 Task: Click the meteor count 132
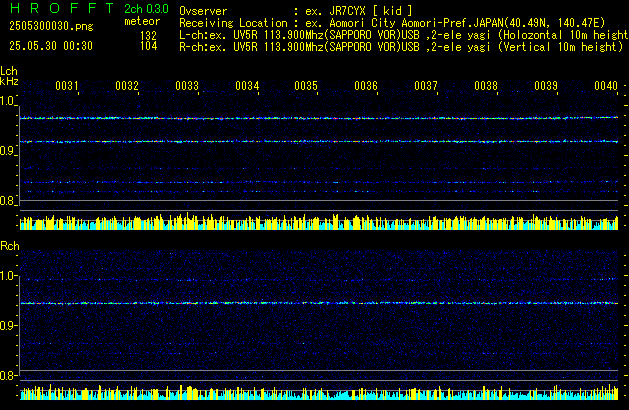click(148, 35)
